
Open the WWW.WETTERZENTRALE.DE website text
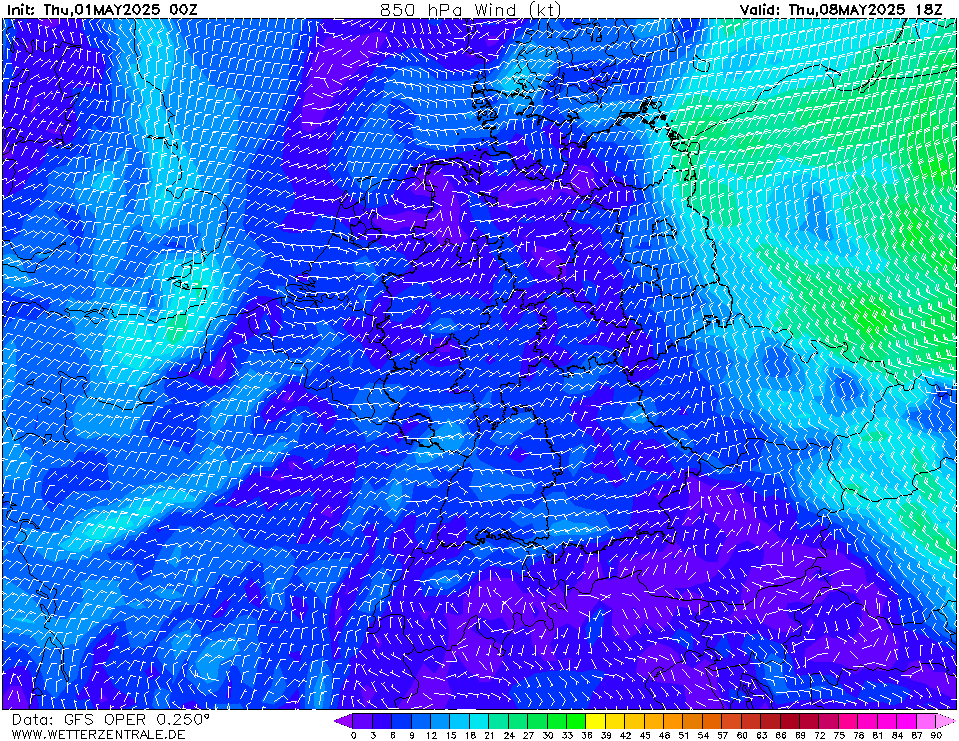point(98,734)
